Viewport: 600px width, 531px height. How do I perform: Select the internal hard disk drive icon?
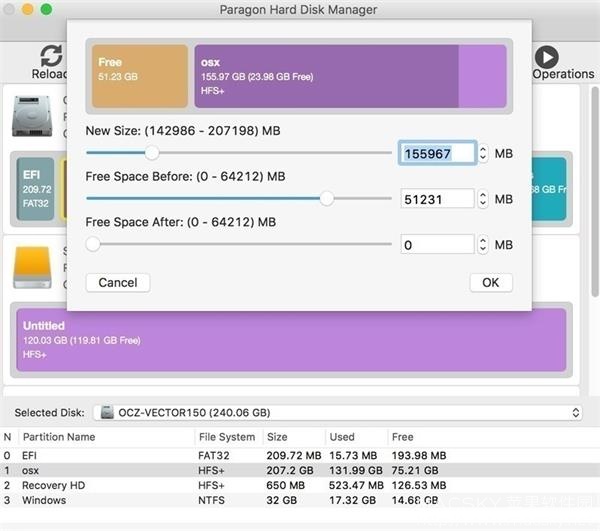32,116
